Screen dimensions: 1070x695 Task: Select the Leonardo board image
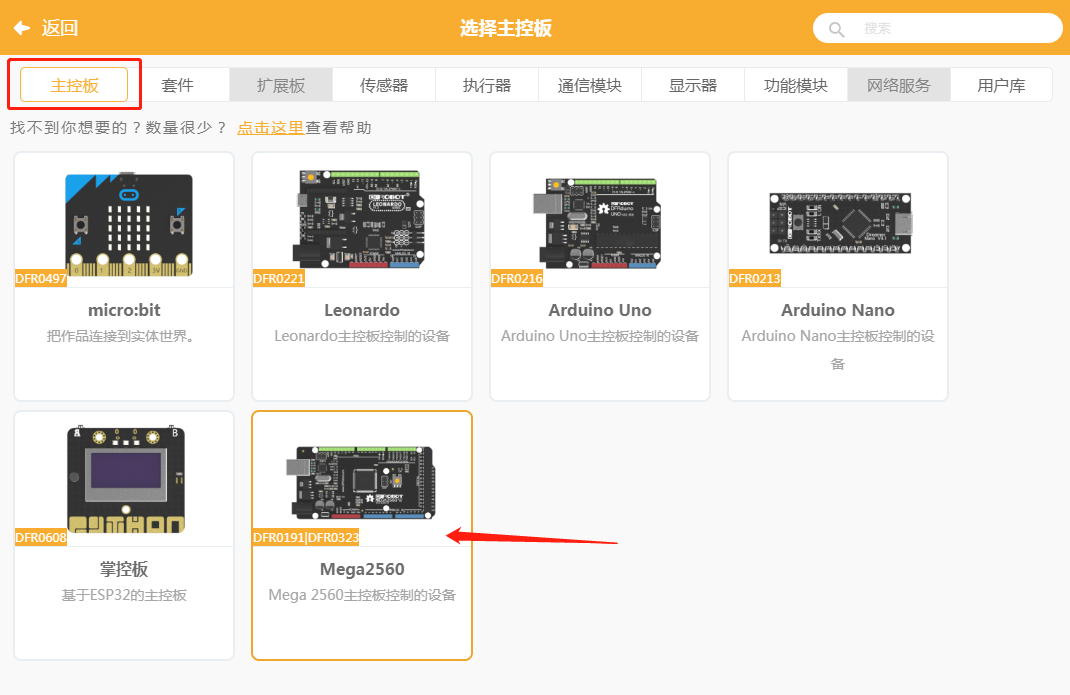(359, 218)
